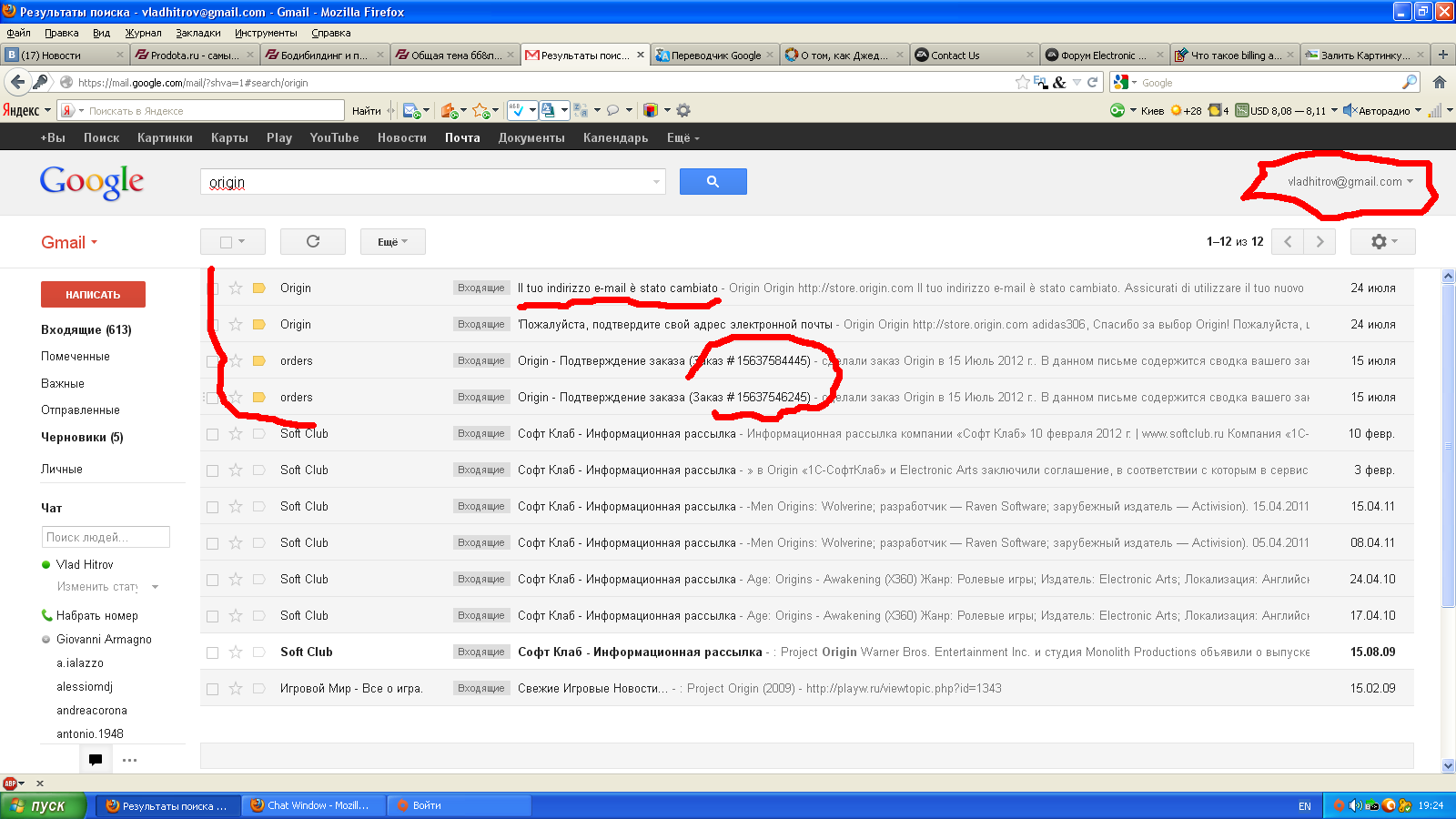Switch to the Prodota.ru tab
The height and width of the screenshot is (819, 1456).
pos(193,55)
